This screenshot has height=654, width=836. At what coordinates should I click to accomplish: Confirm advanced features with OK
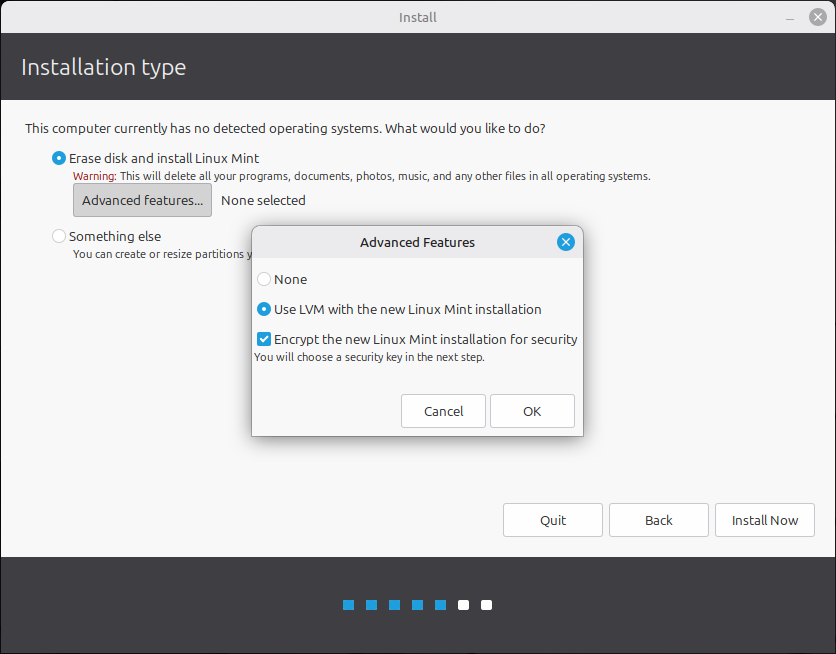click(532, 411)
